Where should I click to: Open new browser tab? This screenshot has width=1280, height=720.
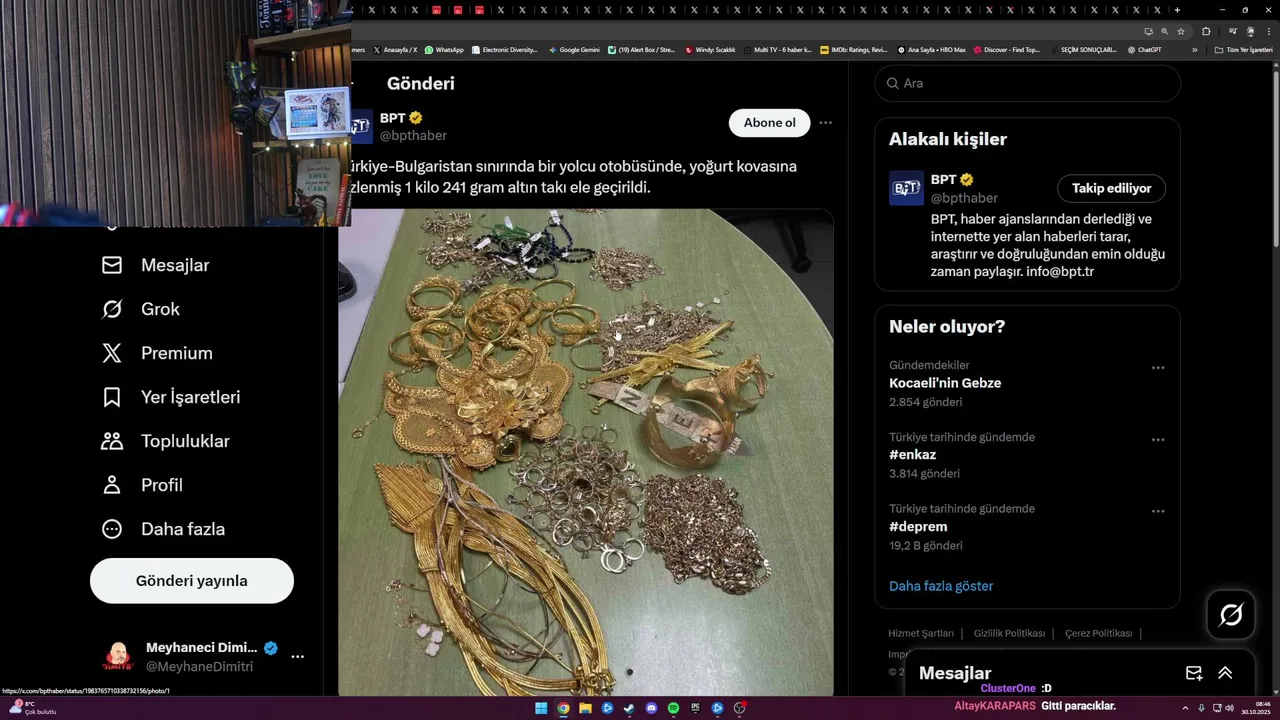pyautogui.click(x=1177, y=10)
